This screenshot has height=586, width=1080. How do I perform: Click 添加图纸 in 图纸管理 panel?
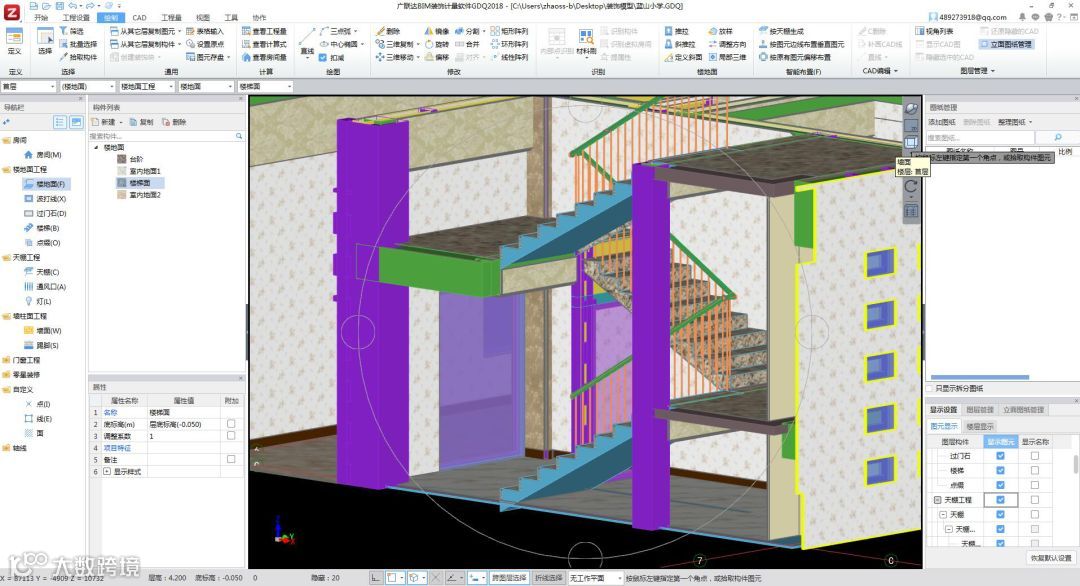pyautogui.click(x=942, y=122)
